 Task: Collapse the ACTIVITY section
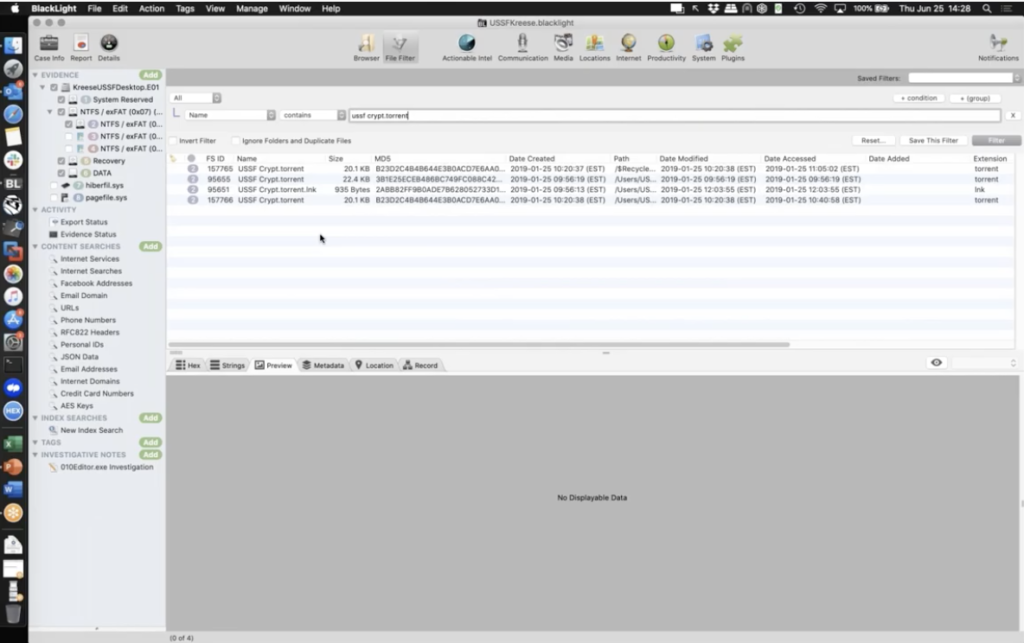pos(35,210)
